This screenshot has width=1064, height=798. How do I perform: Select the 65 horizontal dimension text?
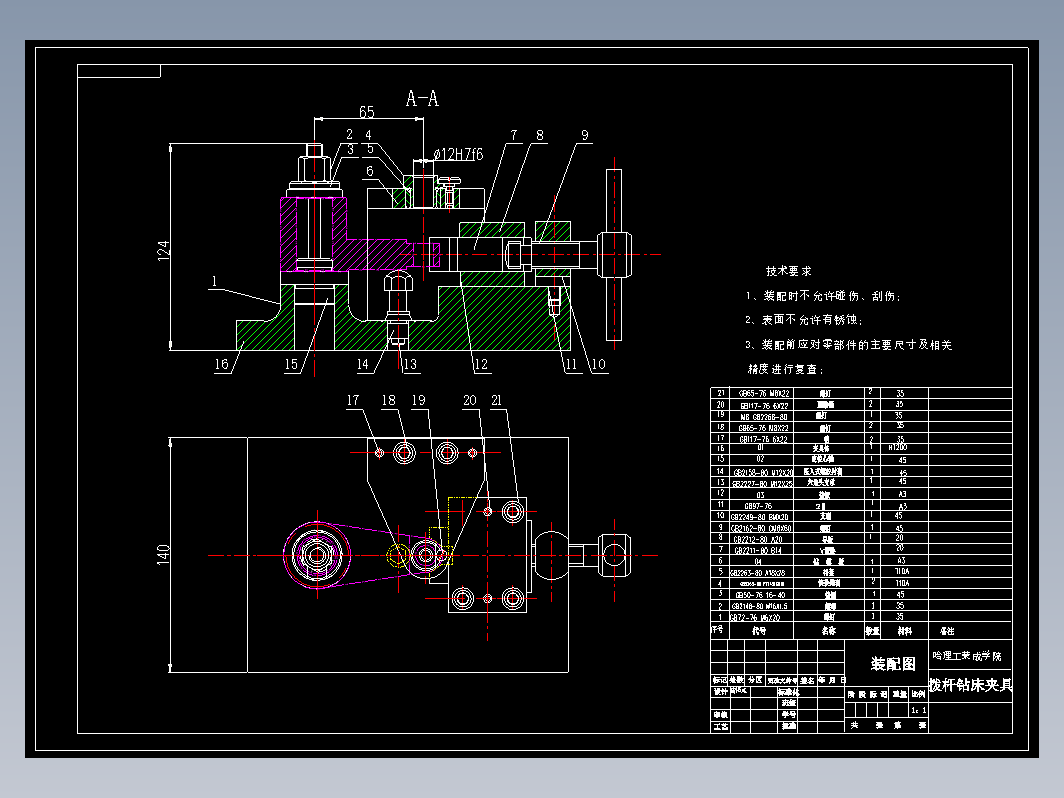(x=366, y=112)
